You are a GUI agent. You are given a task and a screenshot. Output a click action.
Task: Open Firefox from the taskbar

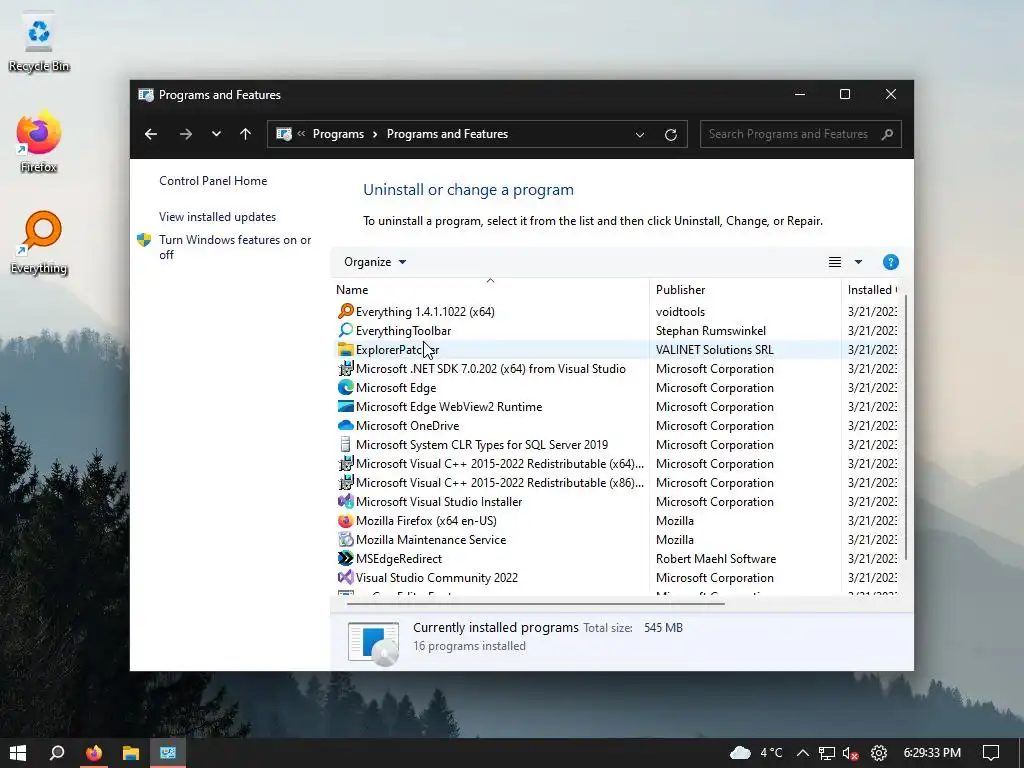point(94,753)
